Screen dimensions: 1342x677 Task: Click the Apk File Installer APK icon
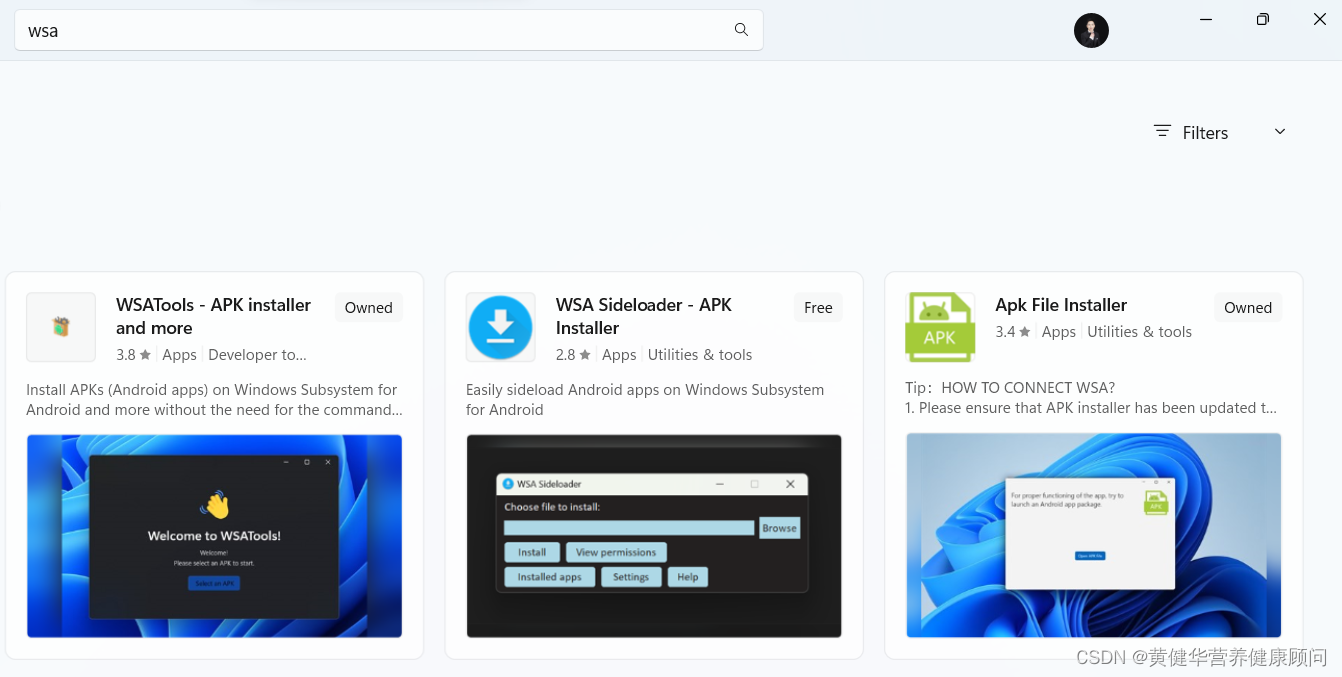point(940,327)
